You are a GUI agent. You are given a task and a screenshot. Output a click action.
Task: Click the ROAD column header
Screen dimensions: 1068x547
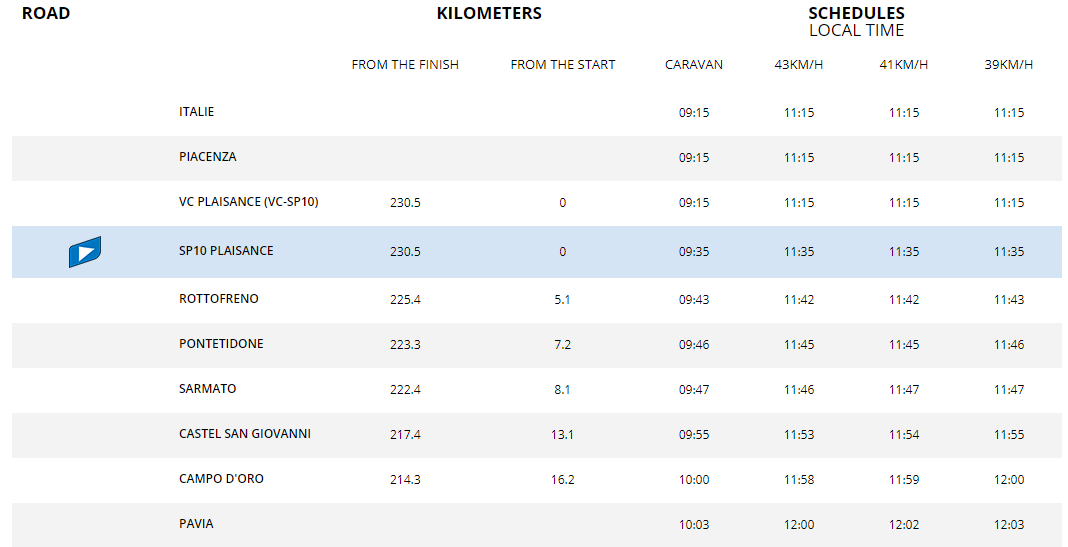click(x=46, y=13)
